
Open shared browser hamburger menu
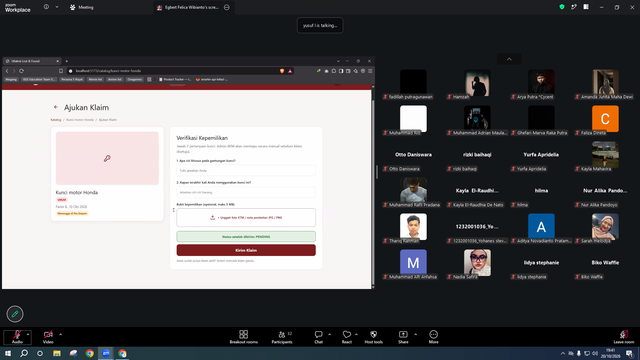(370, 71)
